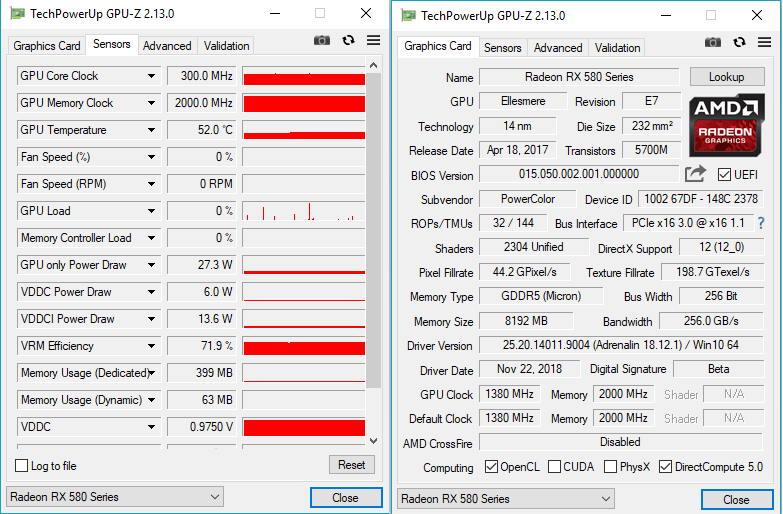
Task: Click GPU-Z app icon in Sensors title bar
Action: (x=17, y=13)
